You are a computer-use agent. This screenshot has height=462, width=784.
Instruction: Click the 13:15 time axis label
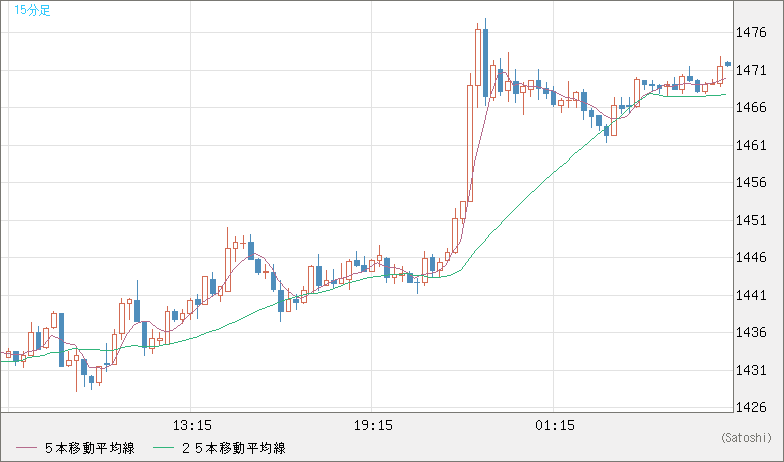[x=192, y=426]
